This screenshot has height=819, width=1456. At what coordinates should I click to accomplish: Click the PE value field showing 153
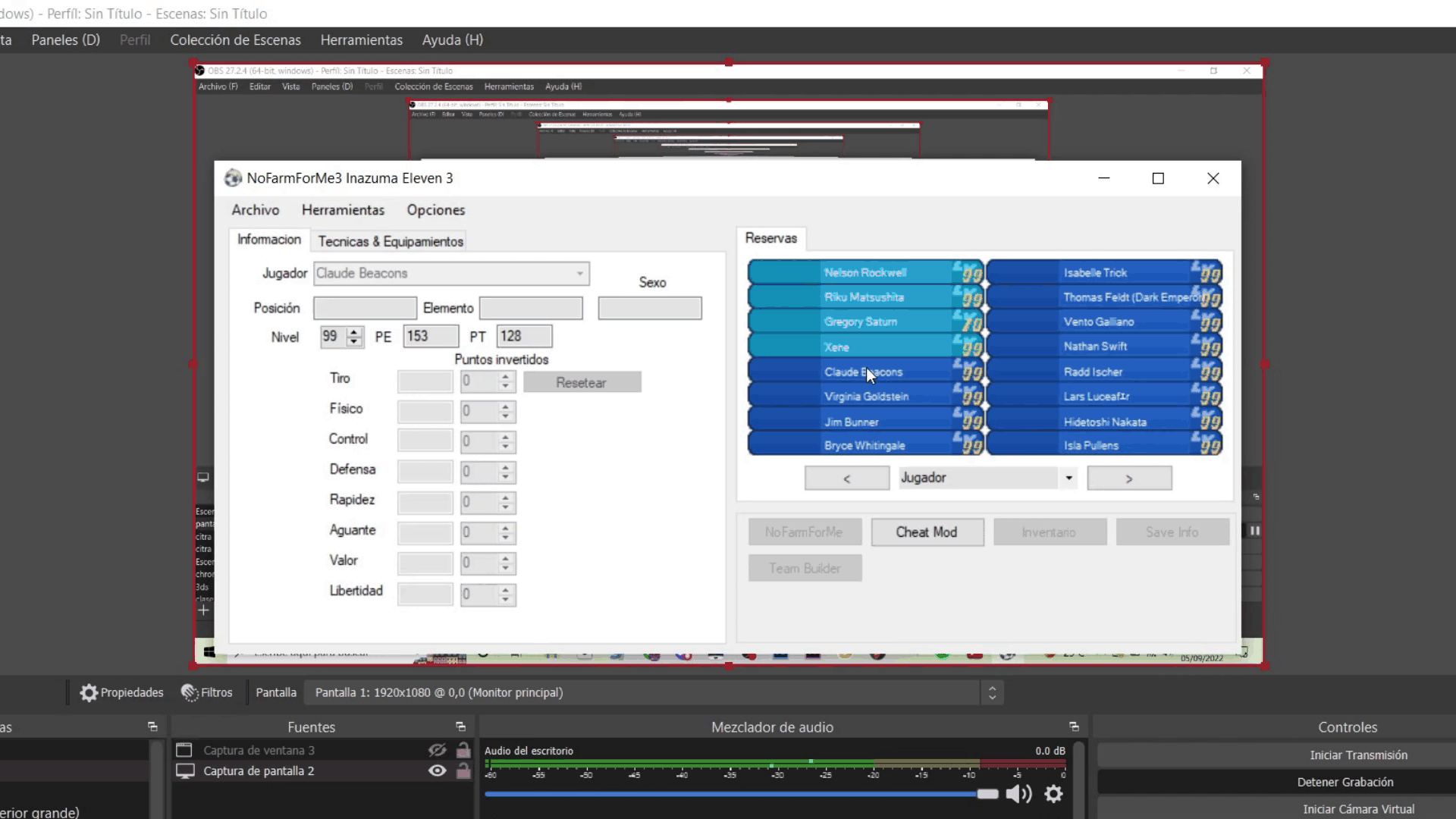[x=431, y=337]
